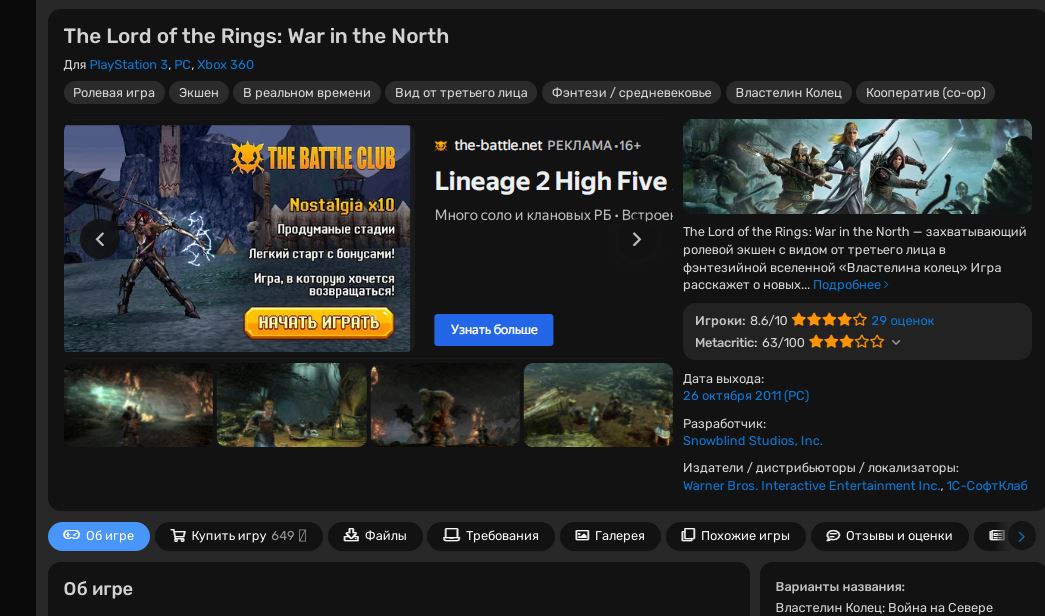The width and height of the screenshot is (1045, 616).
Task: Expand the Metacritic ratings dropdown chevron
Action: click(x=896, y=343)
